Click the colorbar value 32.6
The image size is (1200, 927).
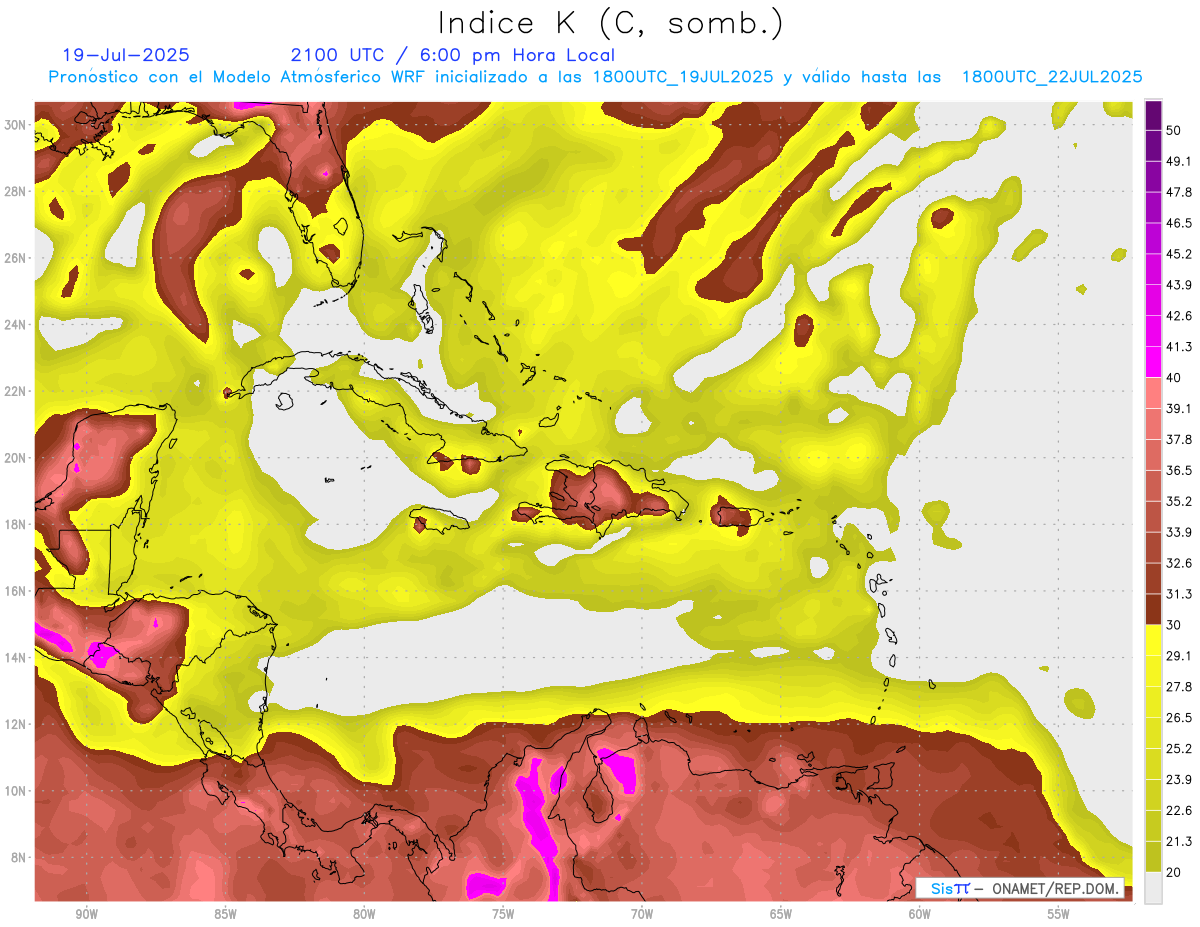pos(1179,563)
